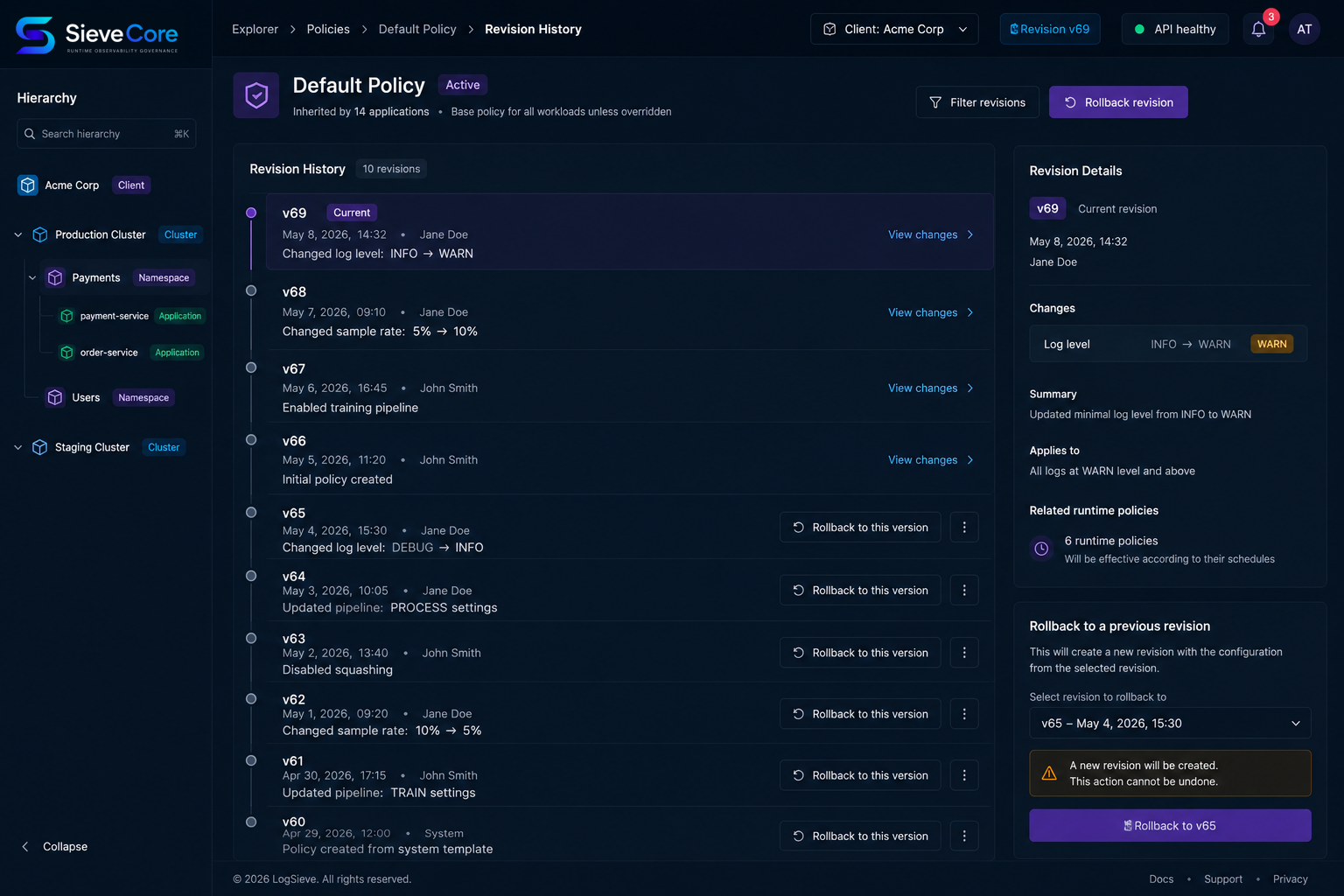Click the Revision History breadcrumb

pyautogui.click(x=533, y=29)
